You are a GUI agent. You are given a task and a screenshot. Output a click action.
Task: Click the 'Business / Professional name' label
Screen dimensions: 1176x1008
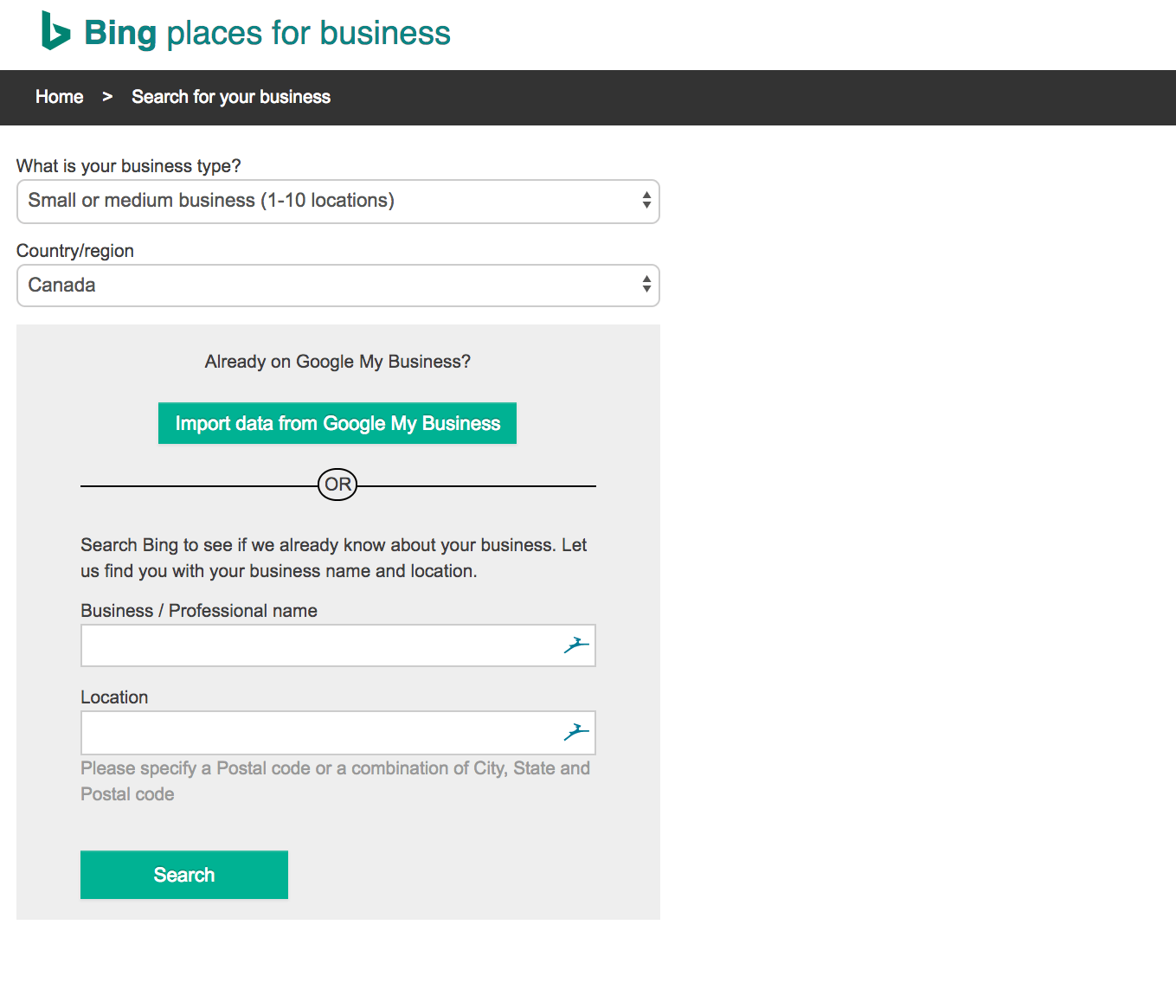(x=199, y=611)
